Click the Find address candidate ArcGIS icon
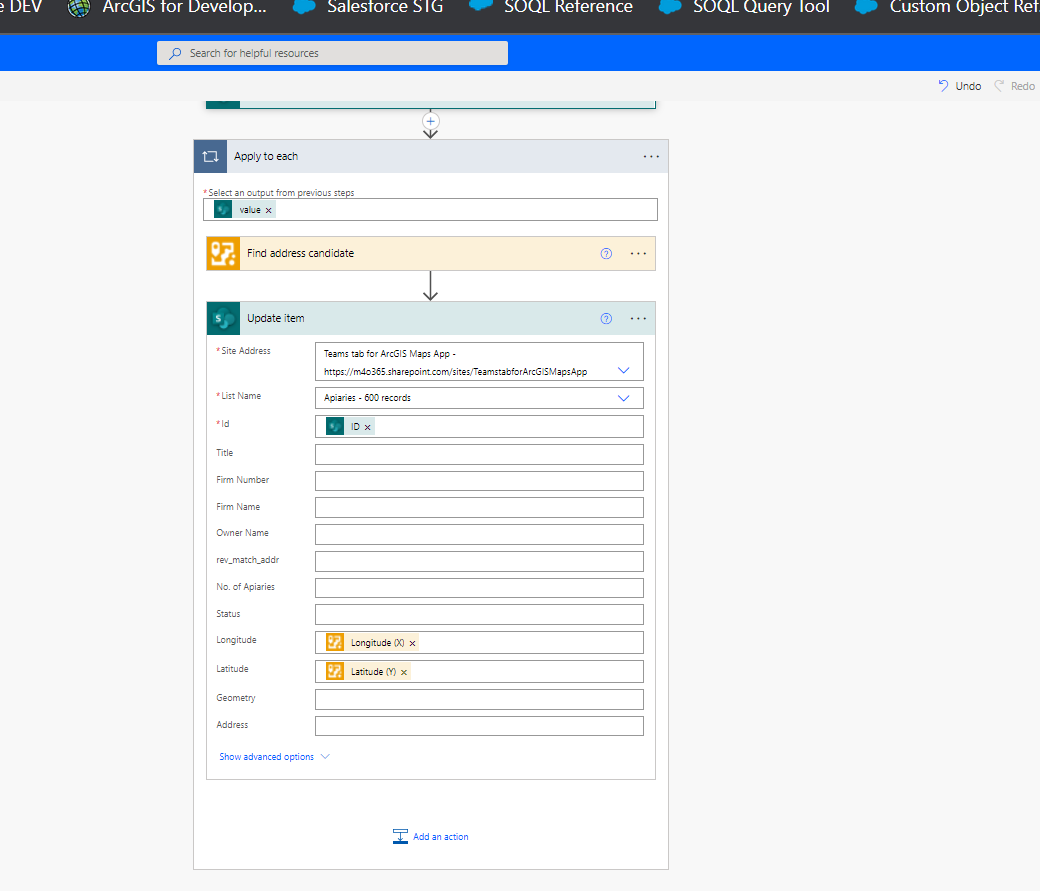Screen dimensions: 1040x891 click(x=223, y=253)
